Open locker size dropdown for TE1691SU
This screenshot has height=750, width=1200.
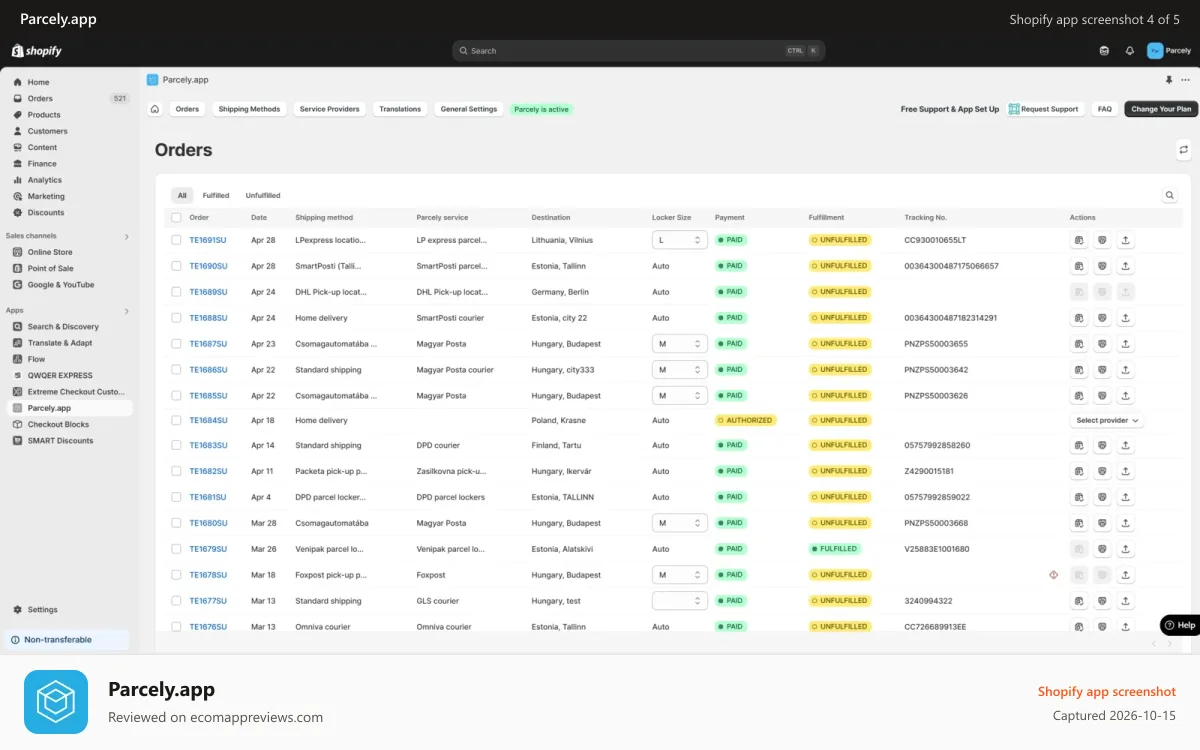tap(680, 240)
